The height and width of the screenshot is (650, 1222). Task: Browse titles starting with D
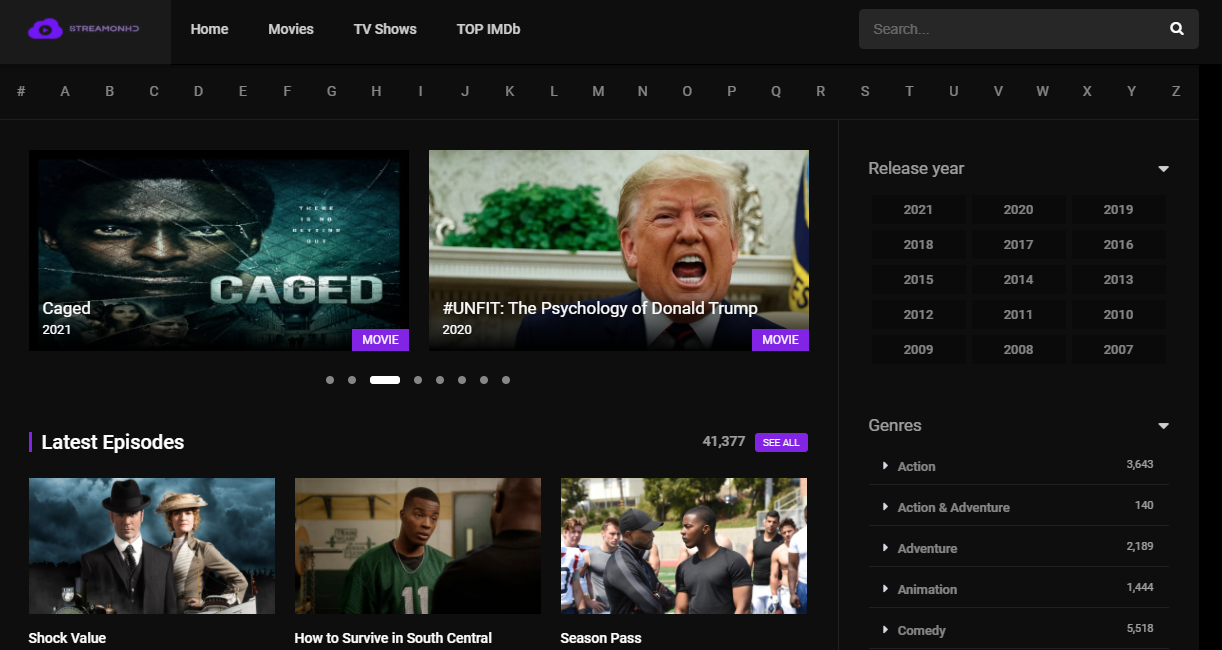[x=198, y=91]
